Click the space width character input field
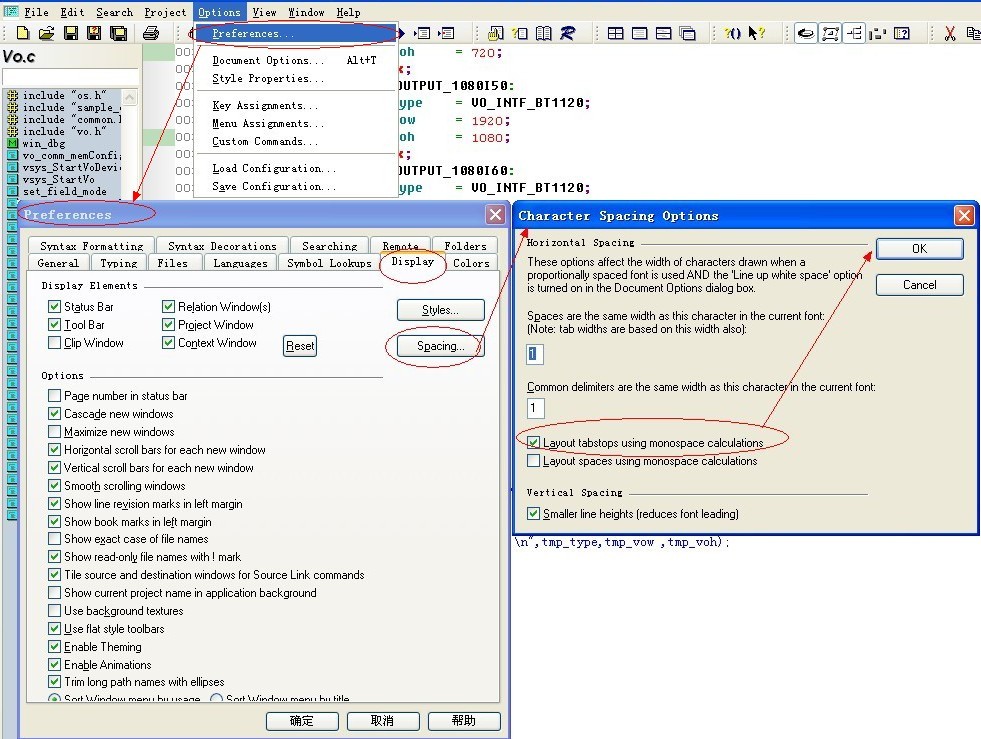 [535, 354]
